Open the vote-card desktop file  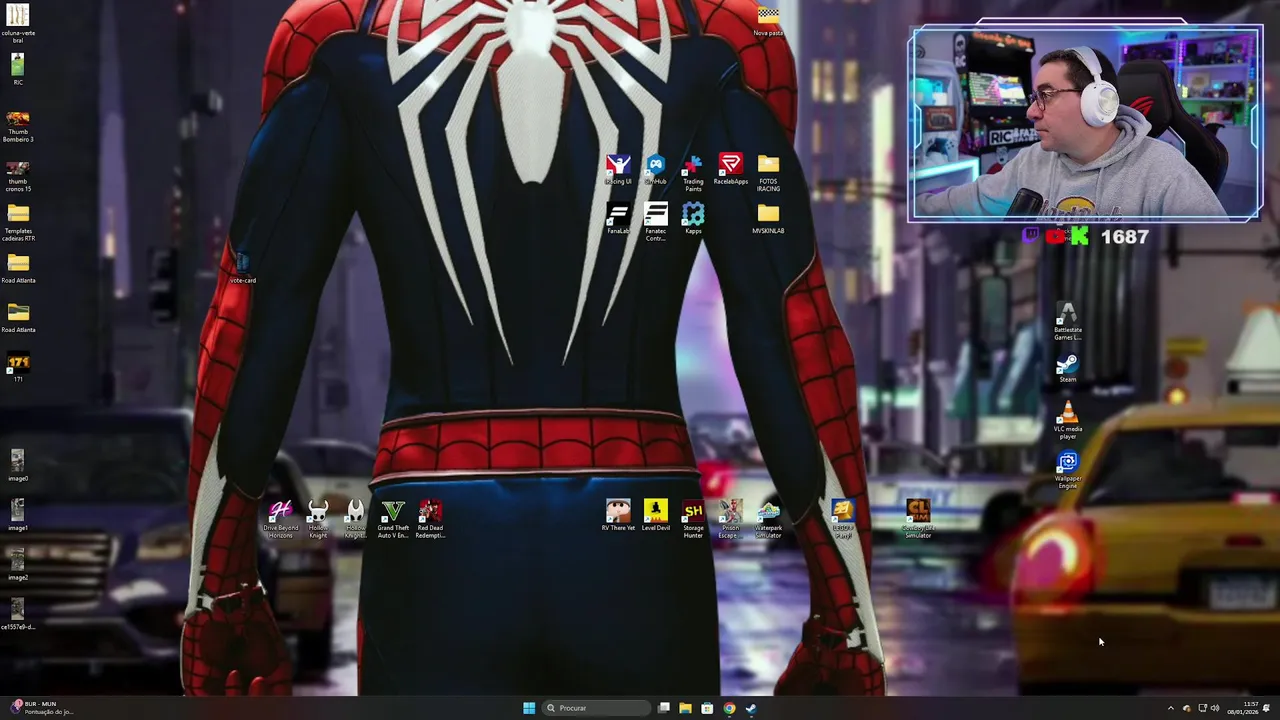243,268
